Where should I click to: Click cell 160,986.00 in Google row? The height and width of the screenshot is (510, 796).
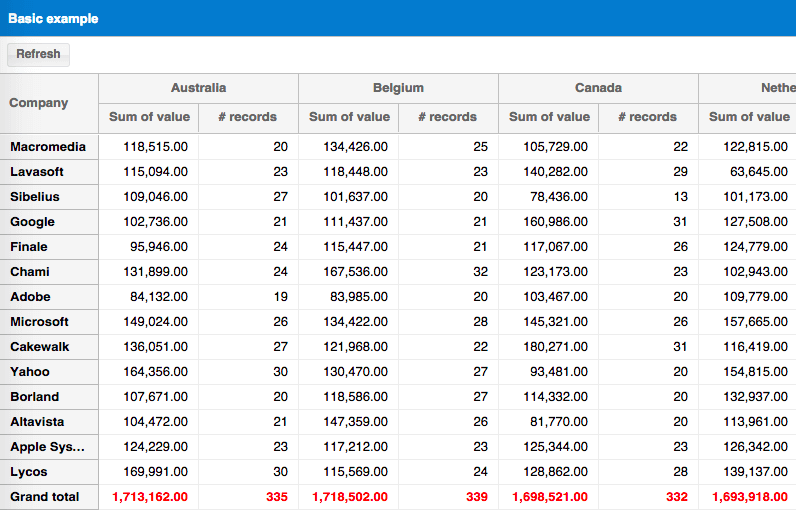click(549, 222)
